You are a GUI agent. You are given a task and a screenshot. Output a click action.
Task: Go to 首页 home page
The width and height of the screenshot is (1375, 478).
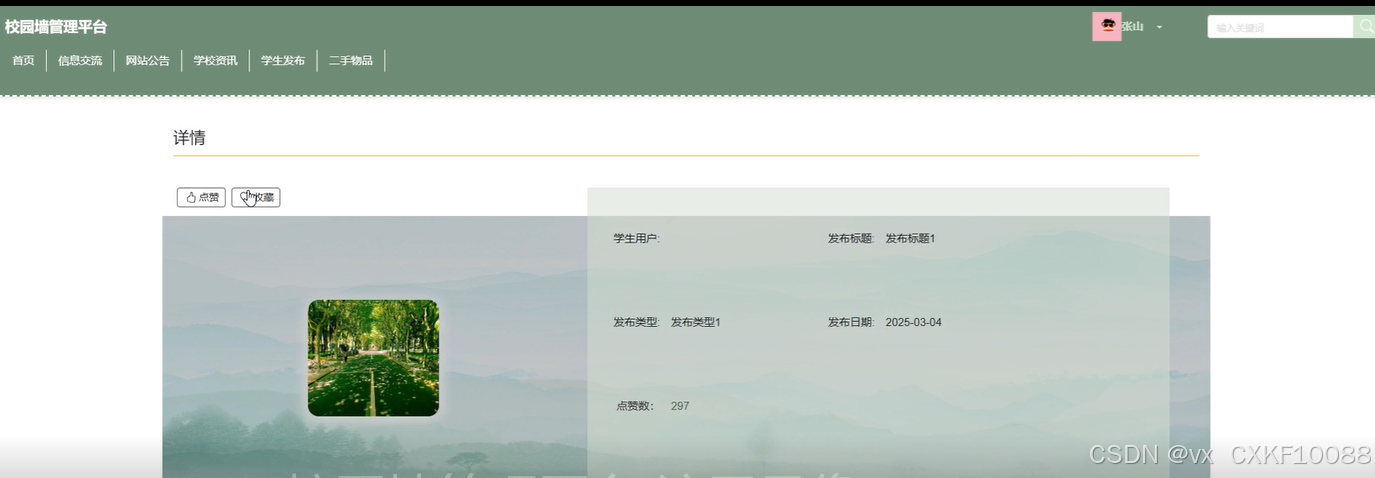click(23, 61)
